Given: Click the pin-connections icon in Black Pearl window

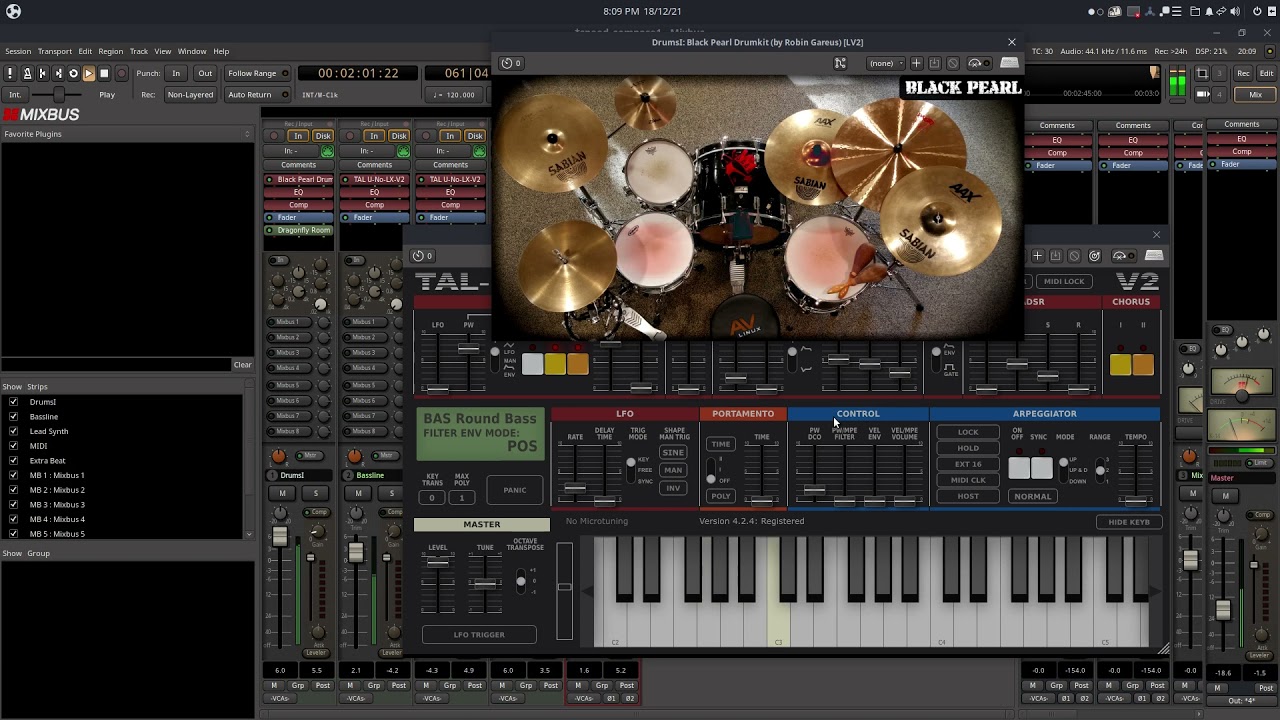Looking at the screenshot, I should click(840, 63).
